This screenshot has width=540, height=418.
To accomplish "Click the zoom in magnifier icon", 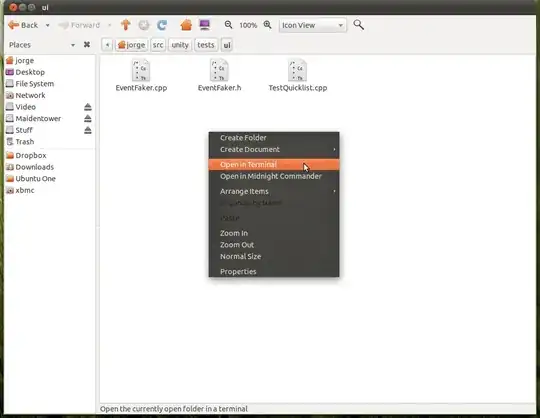I will (x=268, y=25).
